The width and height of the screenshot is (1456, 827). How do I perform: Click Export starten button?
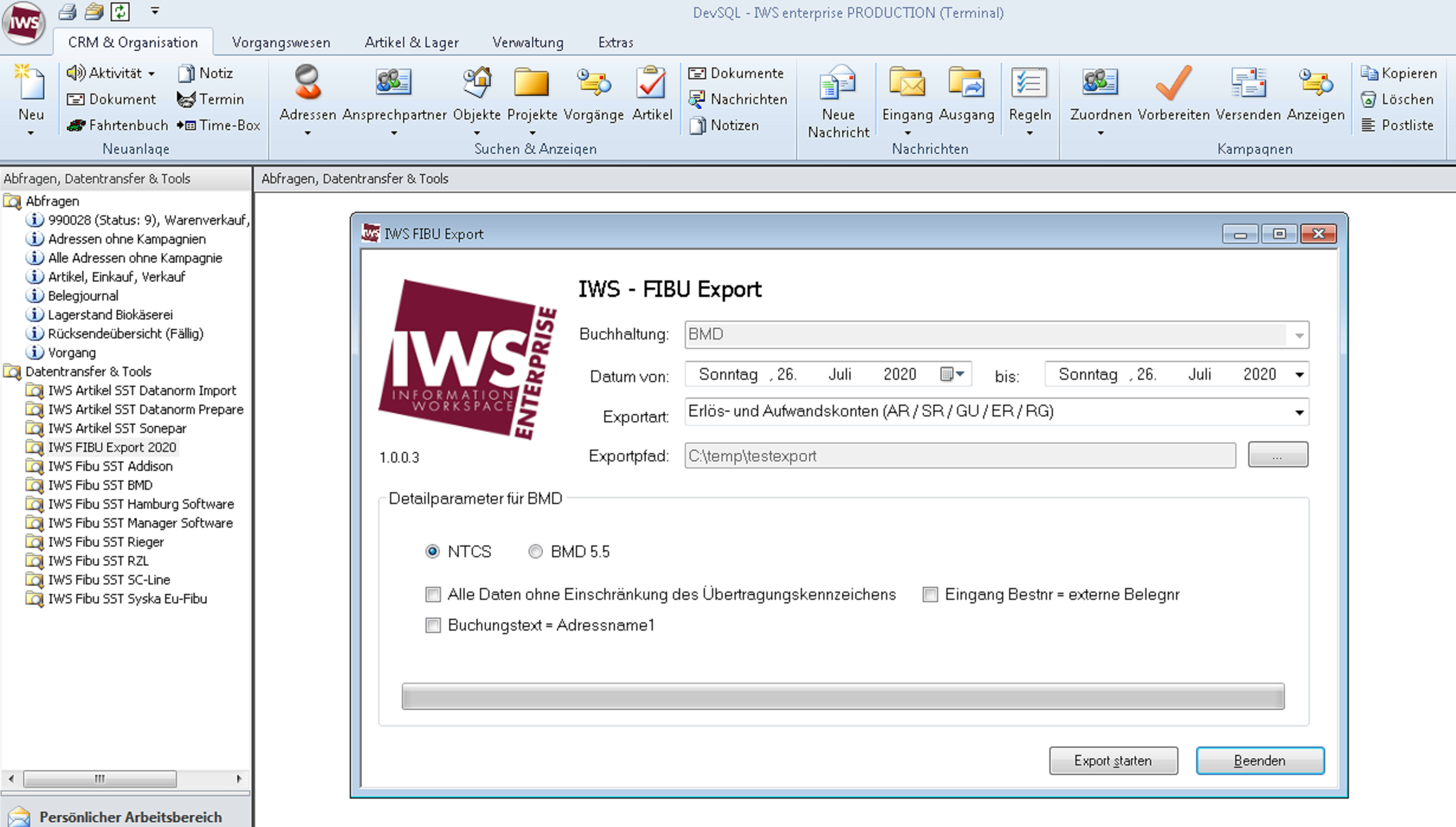click(1113, 761)
